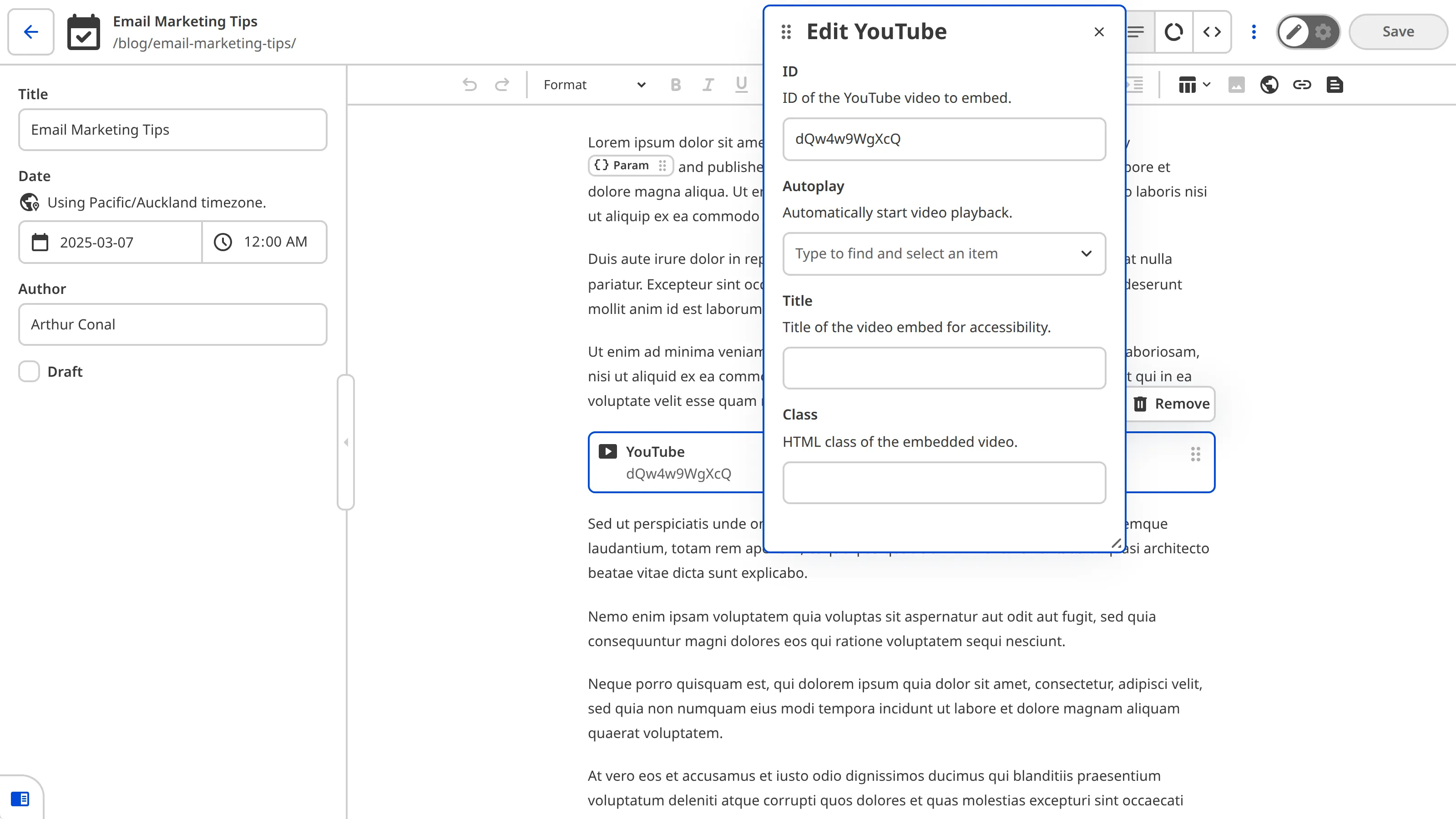
Task: Select the gear settings mode toggle
Action: (1323, 32)
